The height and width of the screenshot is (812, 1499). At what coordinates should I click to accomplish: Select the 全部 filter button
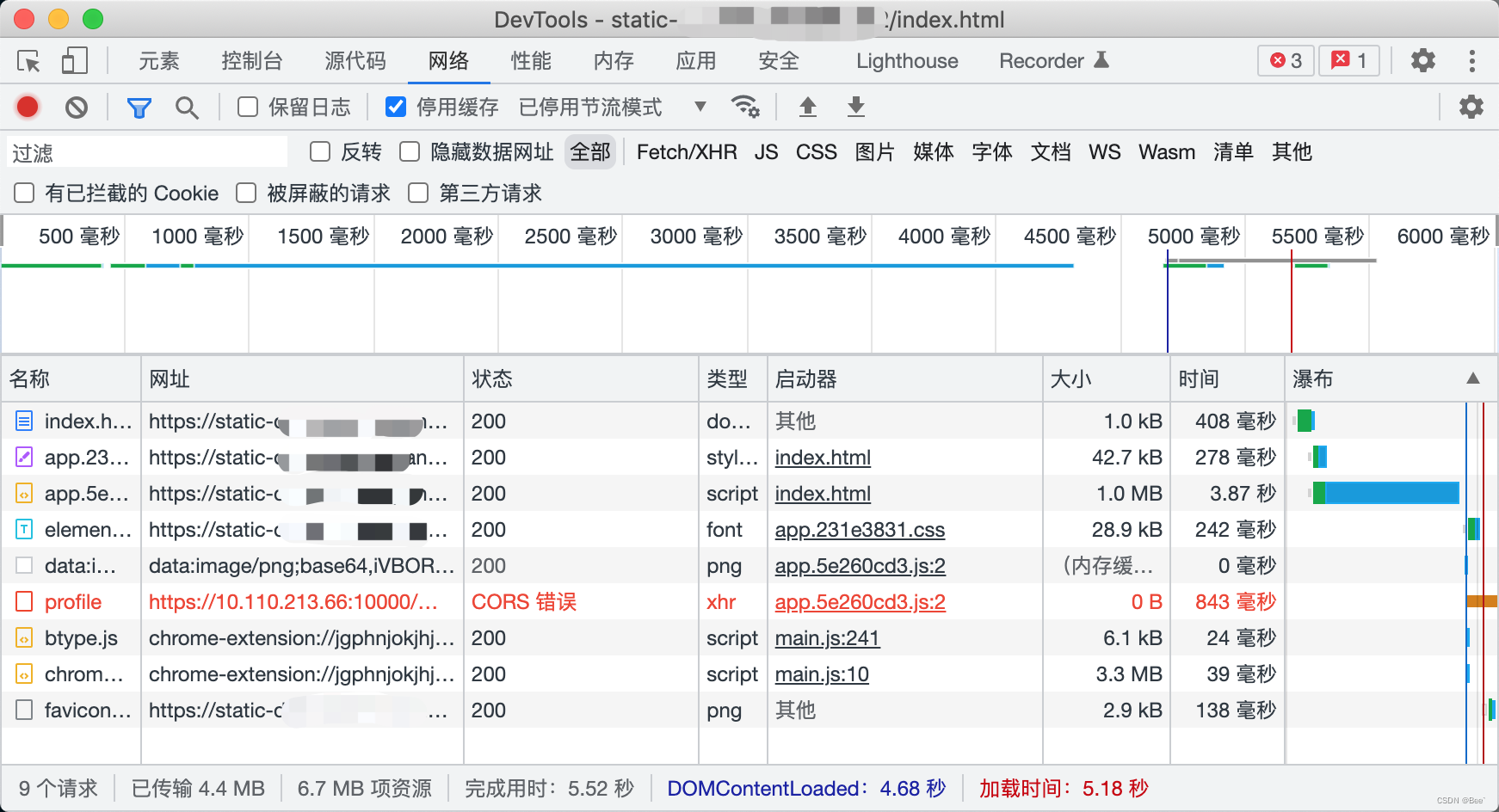tap(590, 152)
